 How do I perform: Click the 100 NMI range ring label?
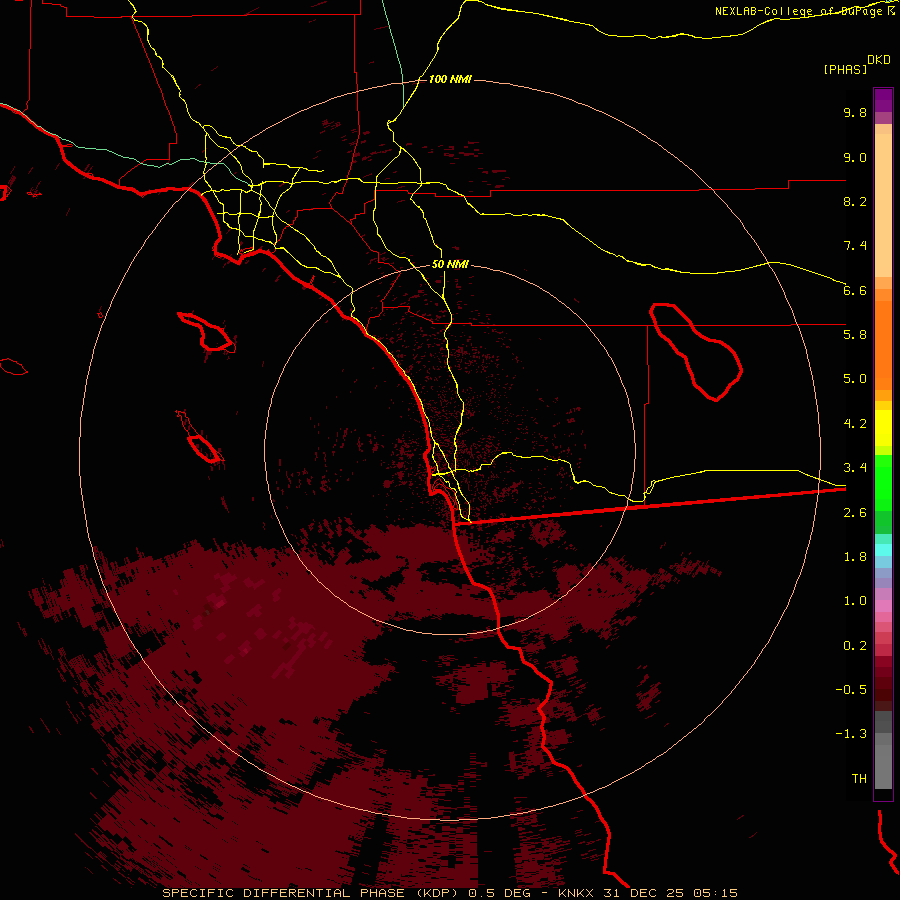pyautogui.click(x=450, y=79)
